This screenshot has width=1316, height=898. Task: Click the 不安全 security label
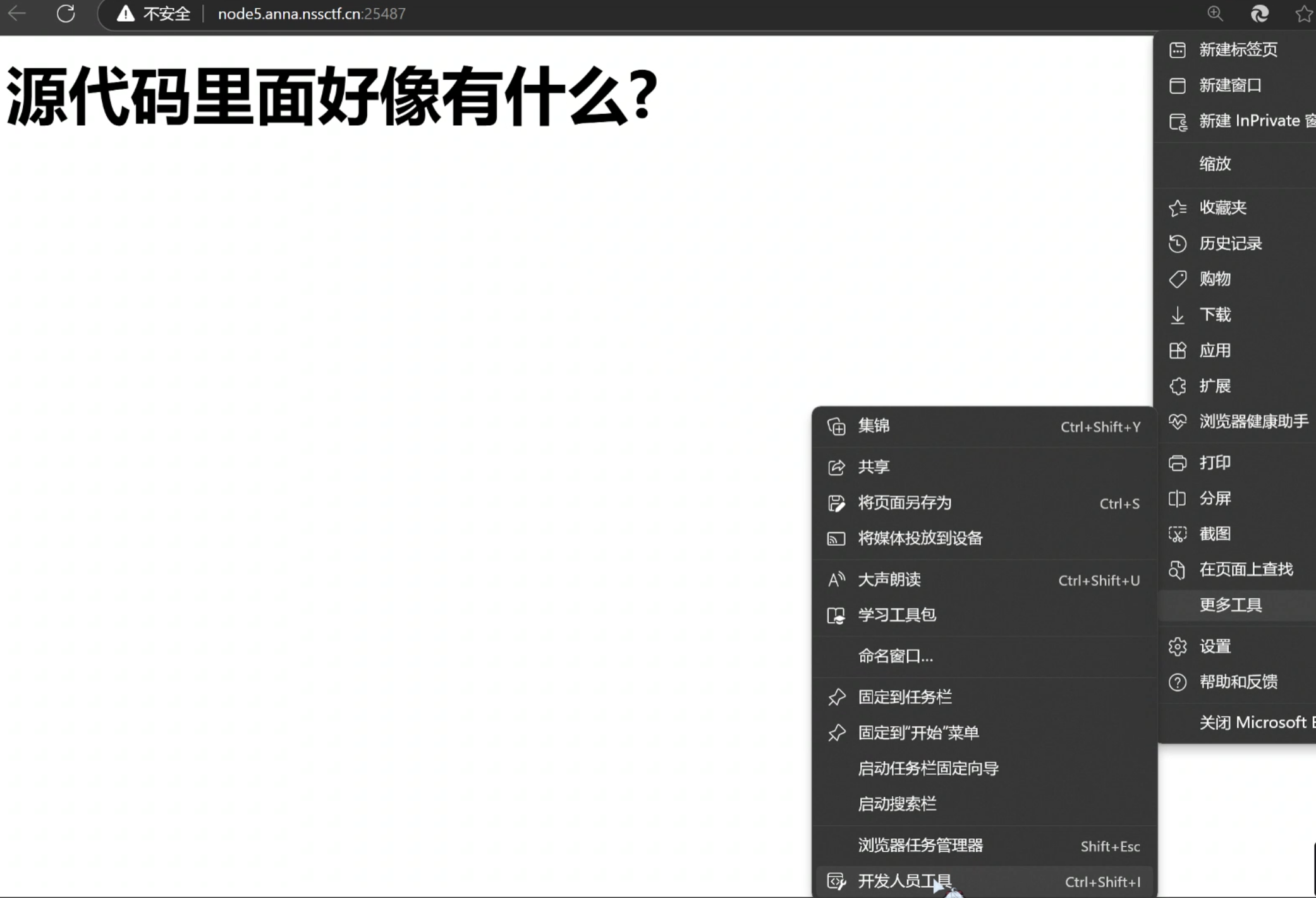click(x=167, y=13)
